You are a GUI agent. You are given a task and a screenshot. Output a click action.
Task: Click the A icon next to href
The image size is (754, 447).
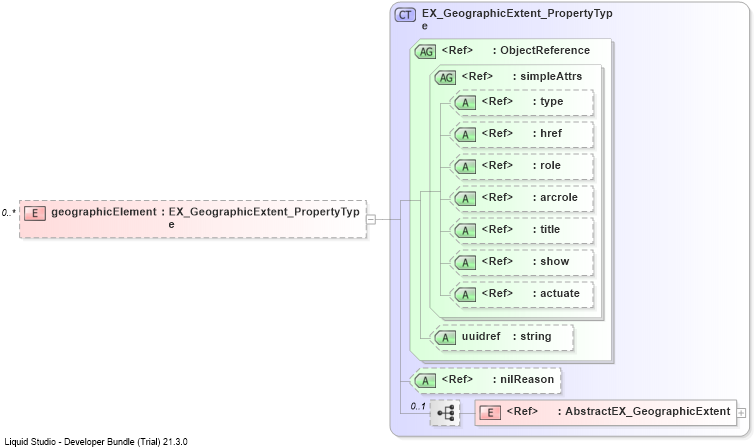point(465,135)
